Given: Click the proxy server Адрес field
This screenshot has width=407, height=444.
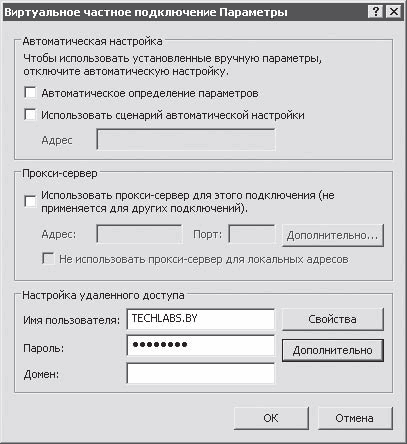Looking at the screenshot, I should point(139,234).
